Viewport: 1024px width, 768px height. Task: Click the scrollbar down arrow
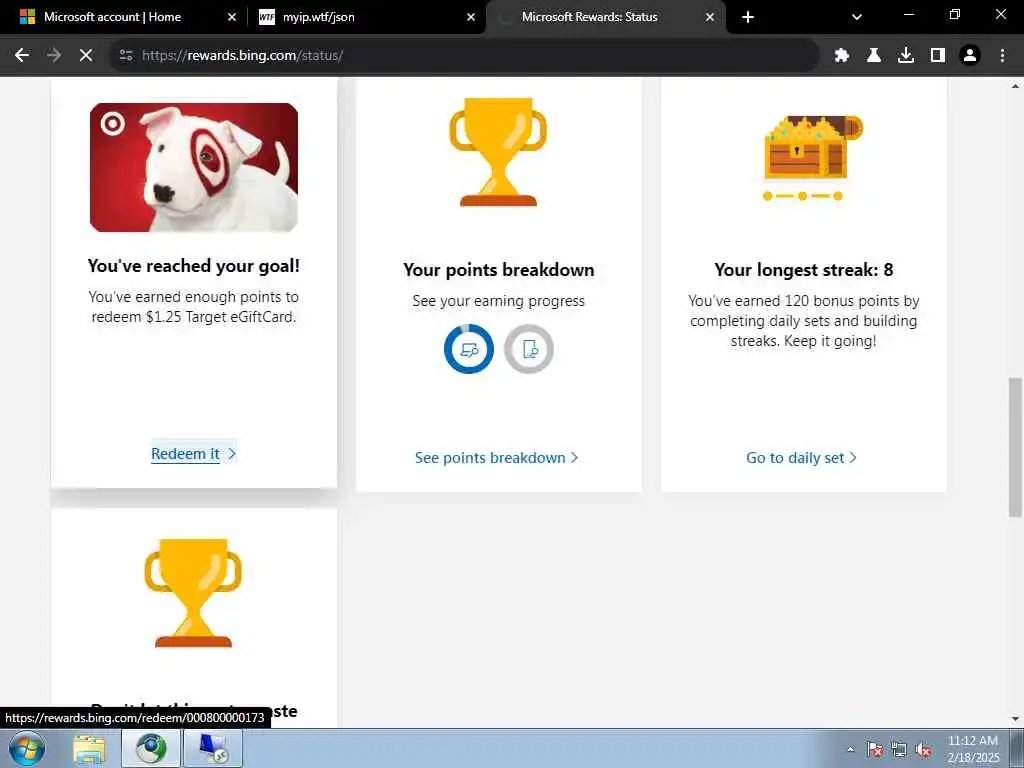(x=1016, y=719)
